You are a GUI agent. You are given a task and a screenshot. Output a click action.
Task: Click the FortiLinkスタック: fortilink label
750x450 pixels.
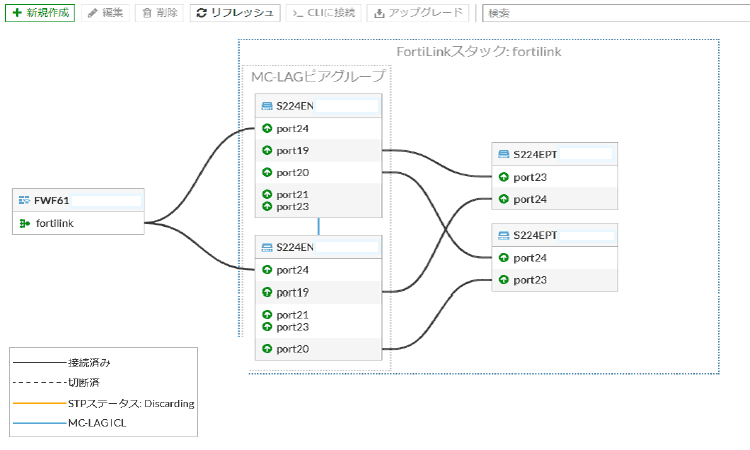pyautogui.click(x=479, y=52)
